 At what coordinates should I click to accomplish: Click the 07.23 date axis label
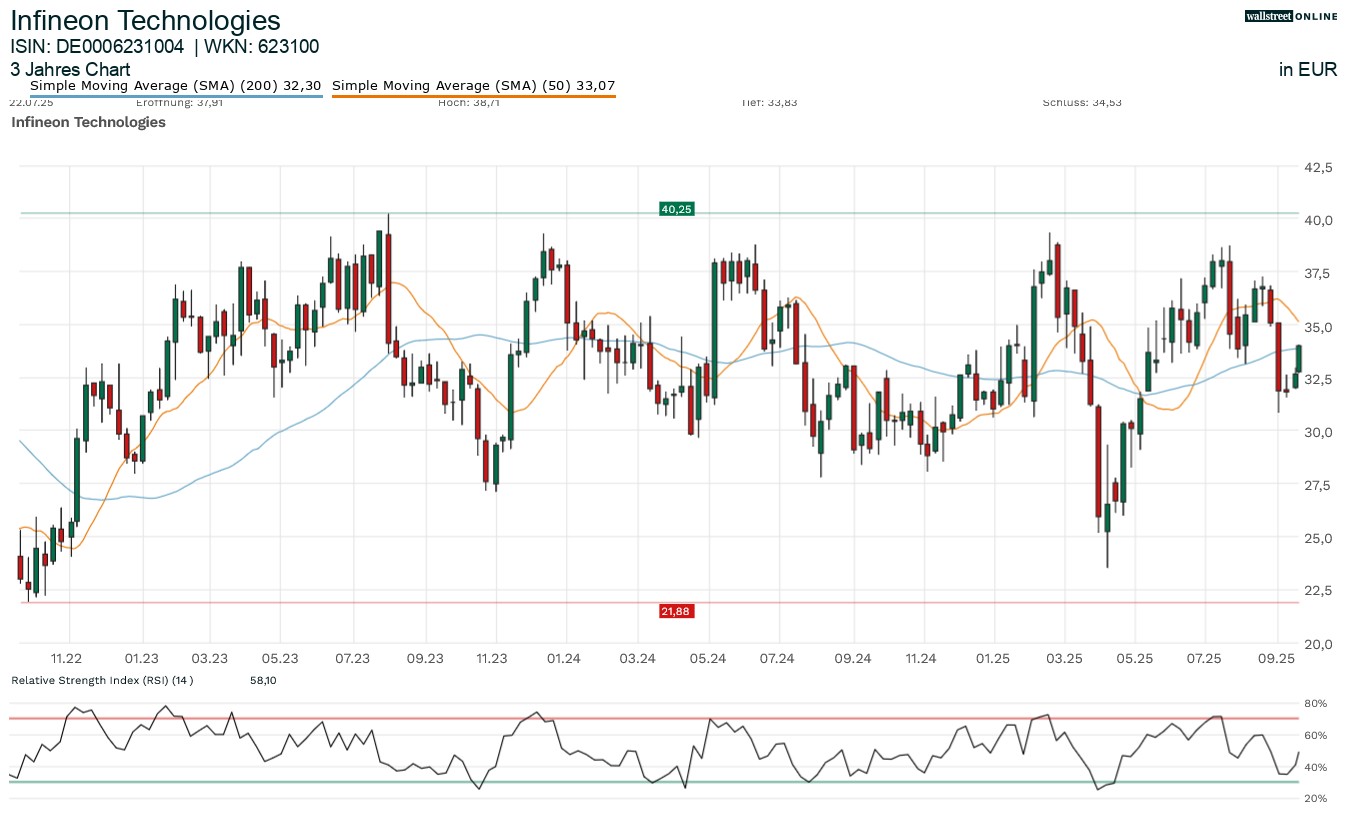(353, 658)
